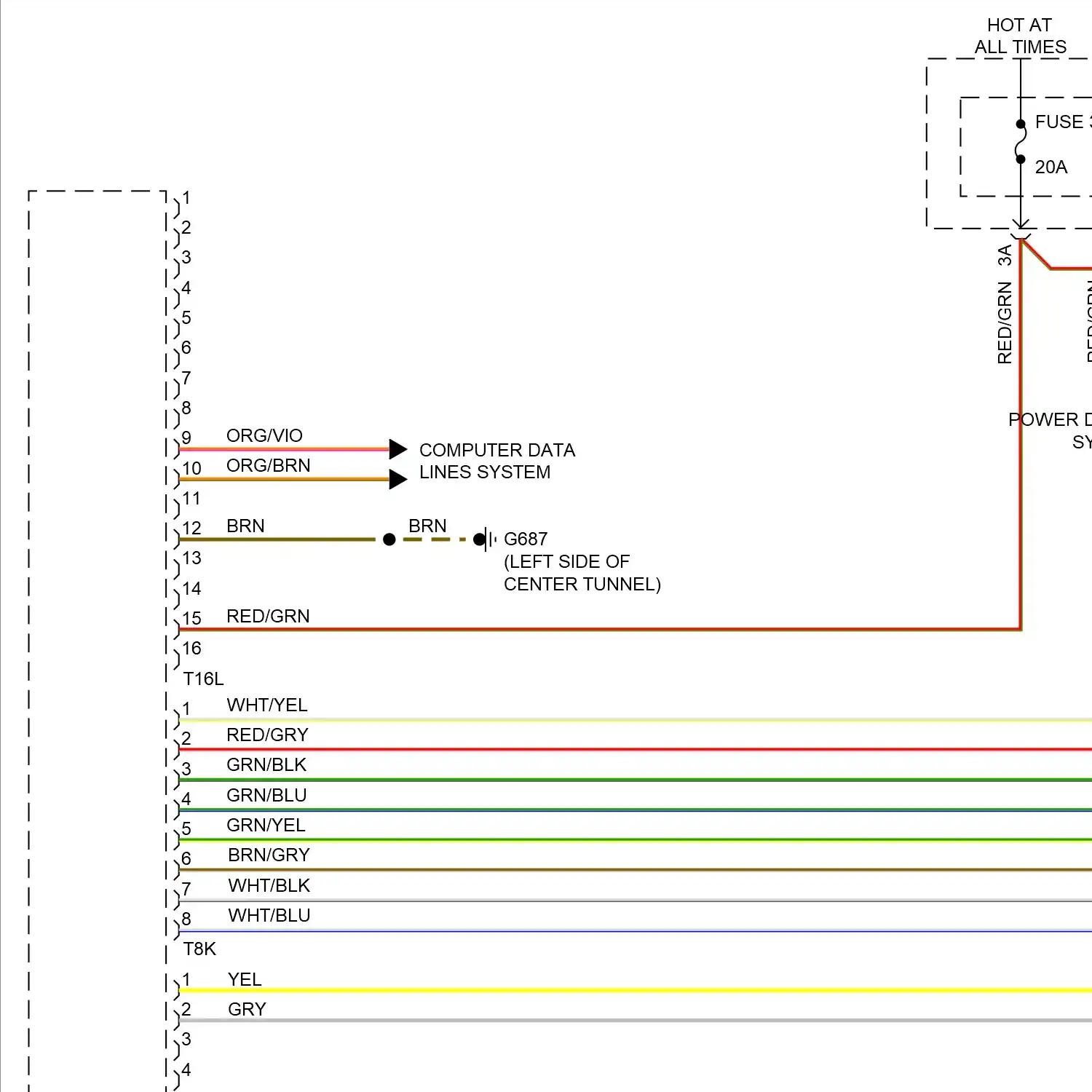The height and width of the screenshot is (1092, 1092).
Task: Click the BRN/GRY wire label
Action: point(269,855)
